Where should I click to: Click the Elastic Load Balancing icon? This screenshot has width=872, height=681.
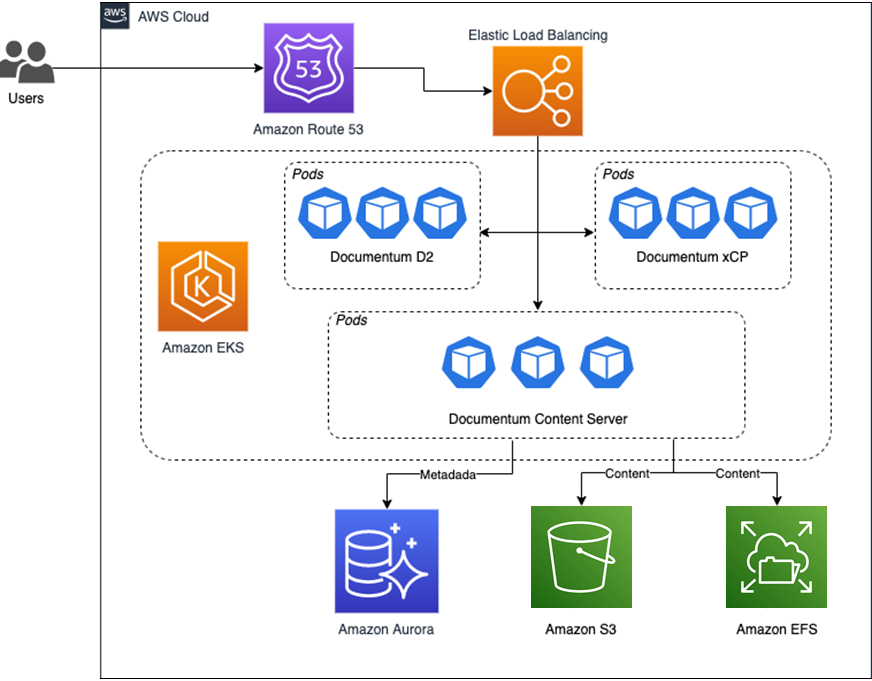(537, 90)
